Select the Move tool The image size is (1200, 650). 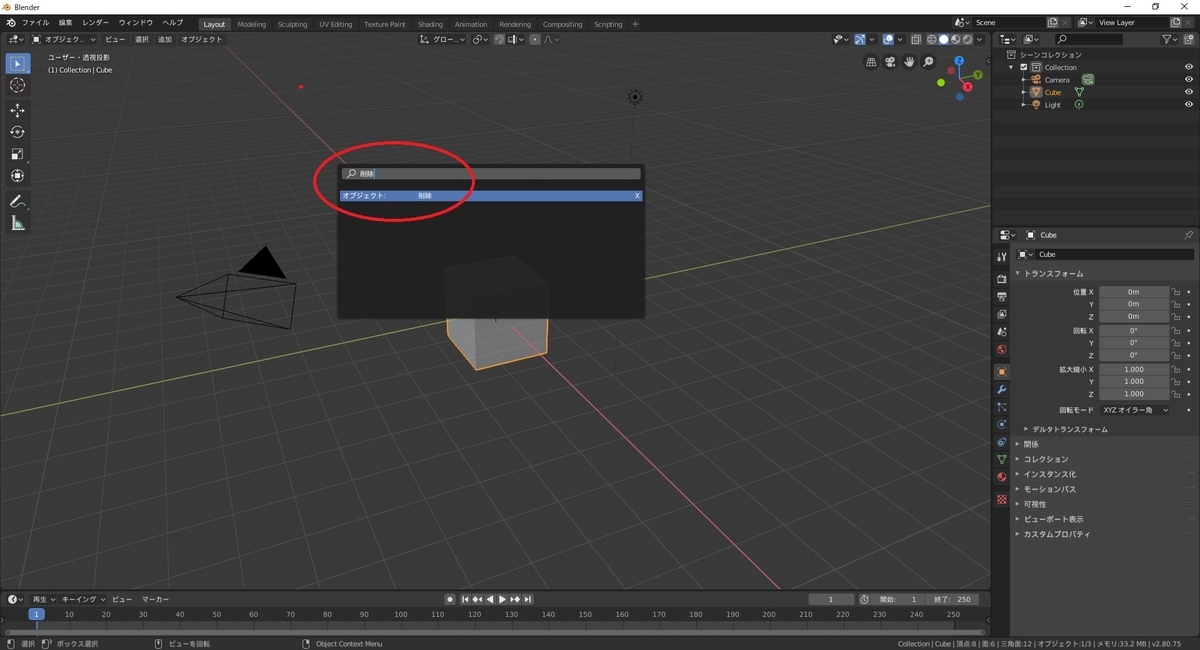(x=17, y=110)
